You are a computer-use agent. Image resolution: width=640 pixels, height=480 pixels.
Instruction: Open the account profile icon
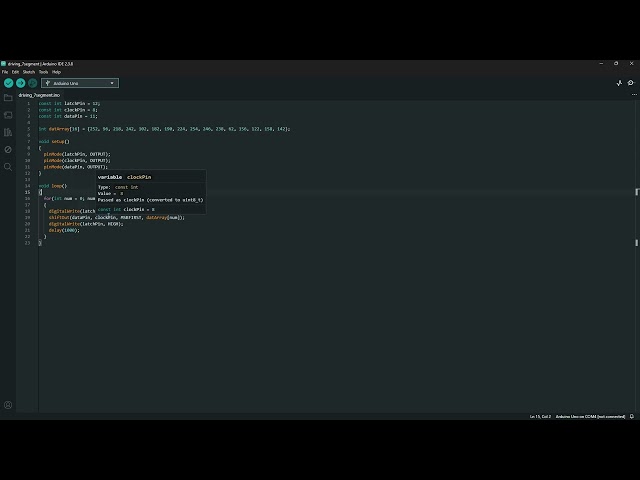[x=8, y=405]
